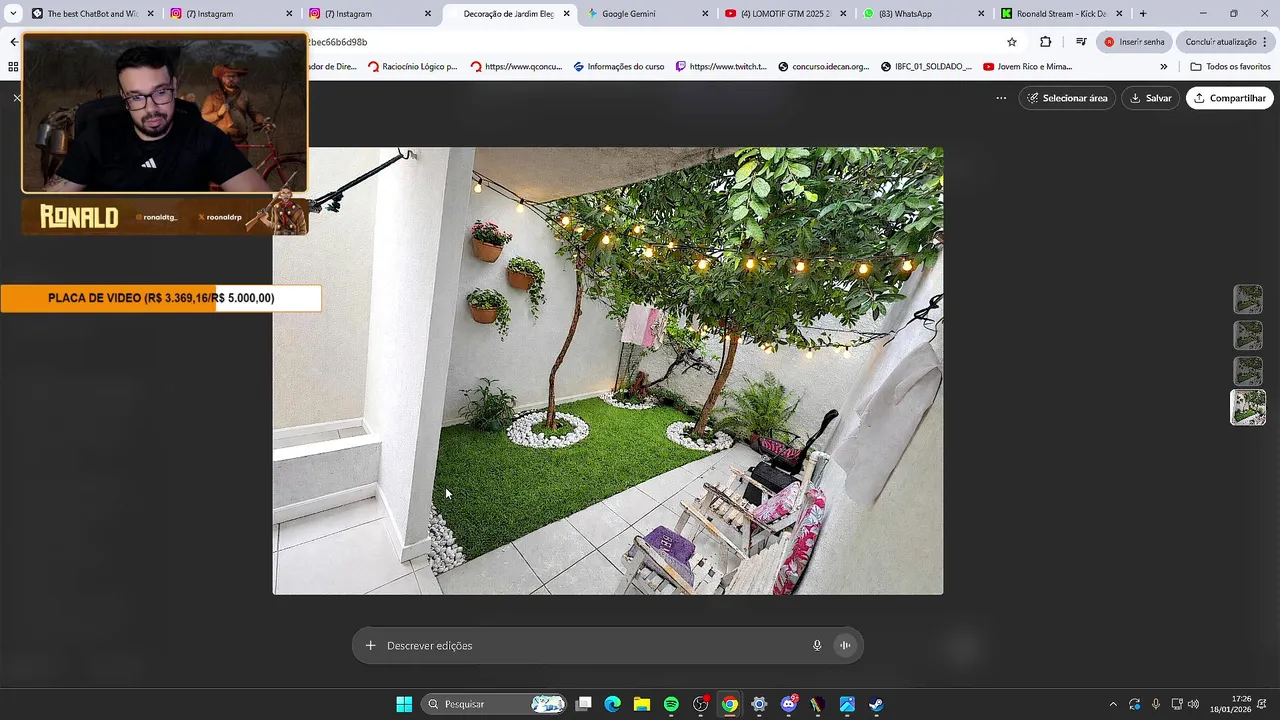Switch to the first Instagram tab
Viewport: 1280px width, 720px height.
230,14
